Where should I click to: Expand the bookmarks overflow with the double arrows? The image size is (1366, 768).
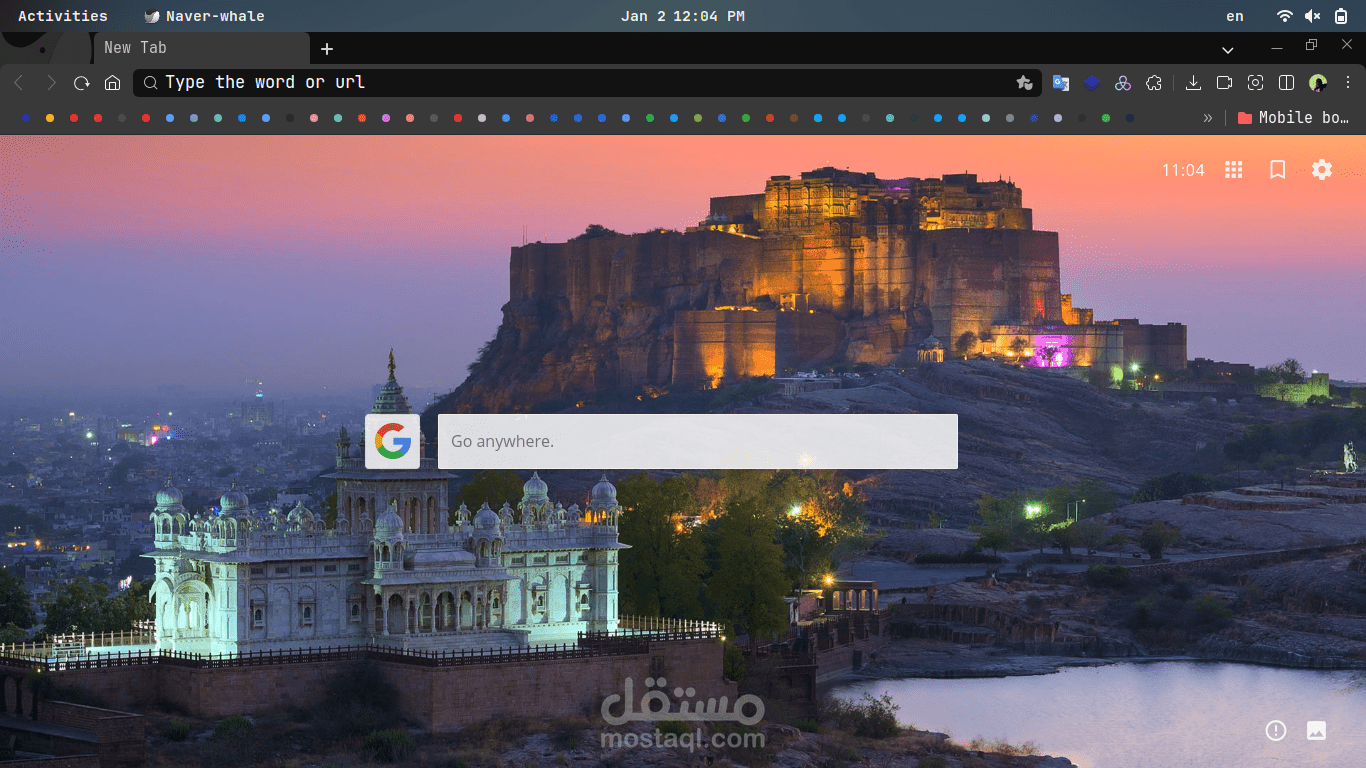[x=1207, y=117]
